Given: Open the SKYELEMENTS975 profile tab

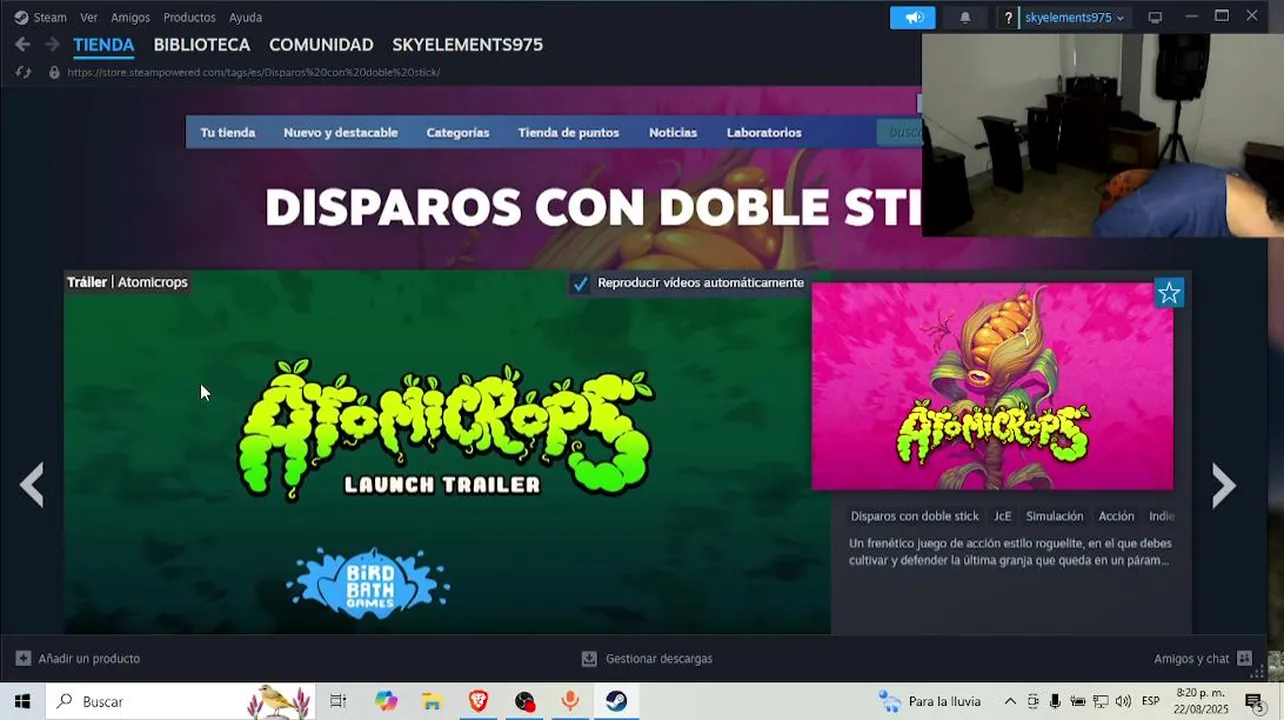Looking at the screenshot, I should [467, 45].
